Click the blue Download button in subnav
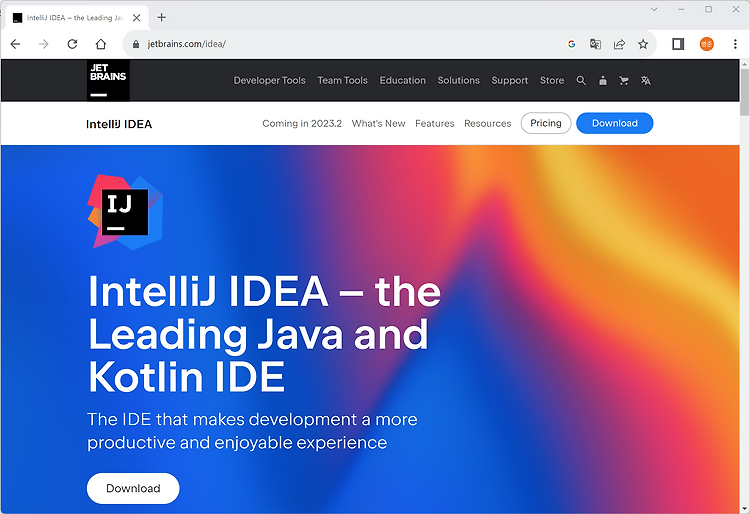750x514 pixels. pos(615,123)
